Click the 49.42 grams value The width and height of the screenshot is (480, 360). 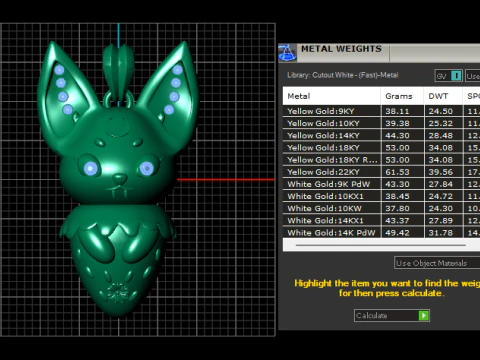coord(397,233)
